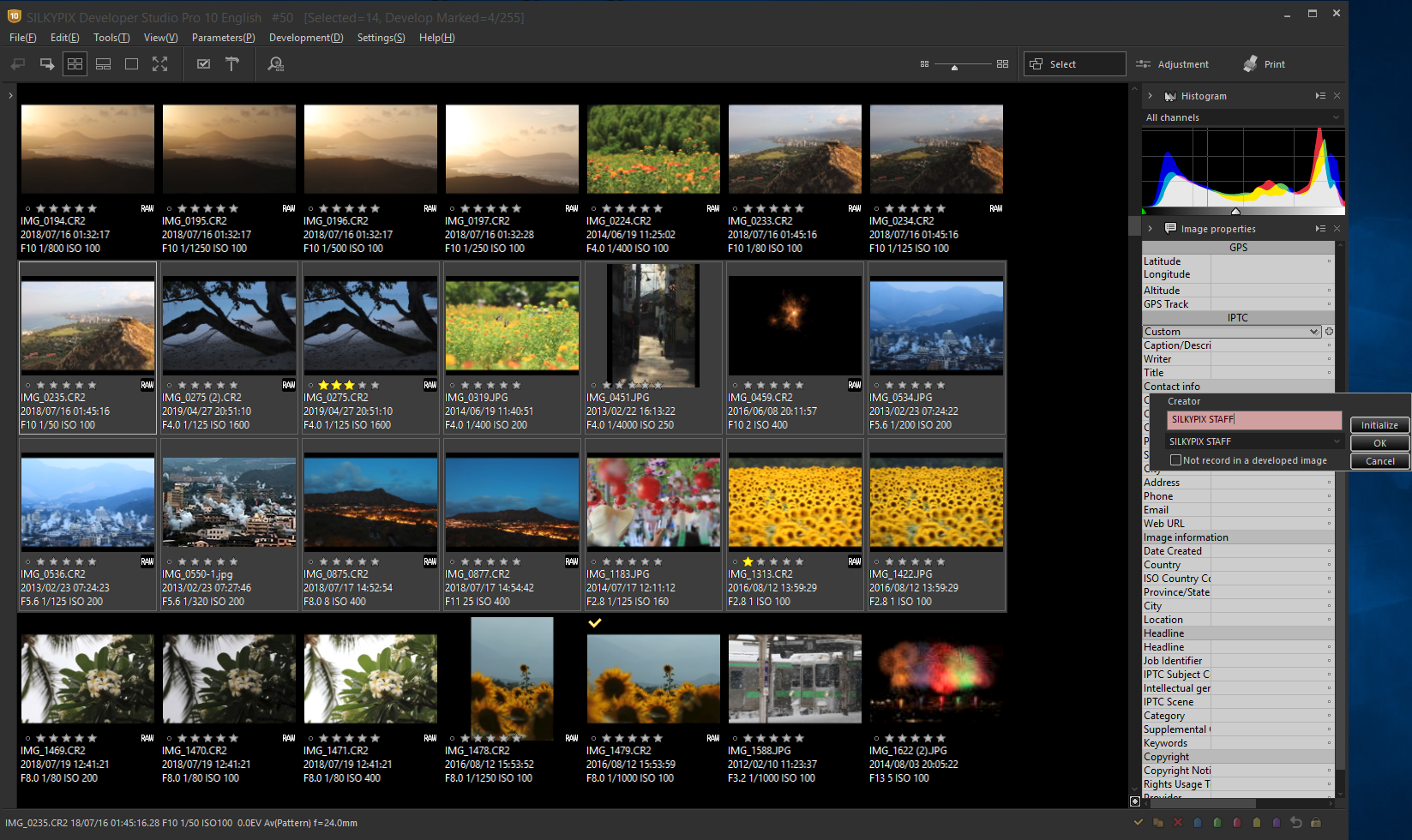Open Image properties panel options menu
1412x840 pixels.
click(1320, 229)
